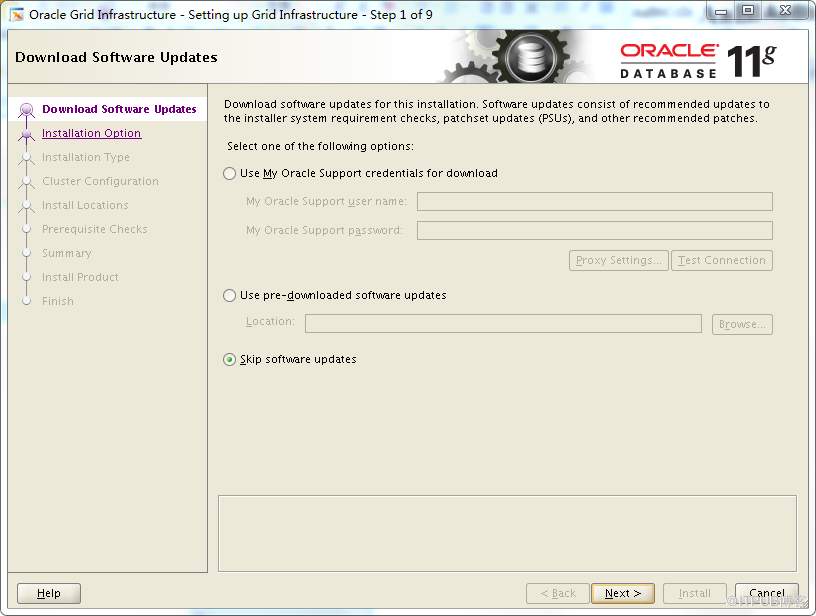Viewport: 816px width, 616px height.
Task: Click the installer icon in title bar
Action: 17,15
